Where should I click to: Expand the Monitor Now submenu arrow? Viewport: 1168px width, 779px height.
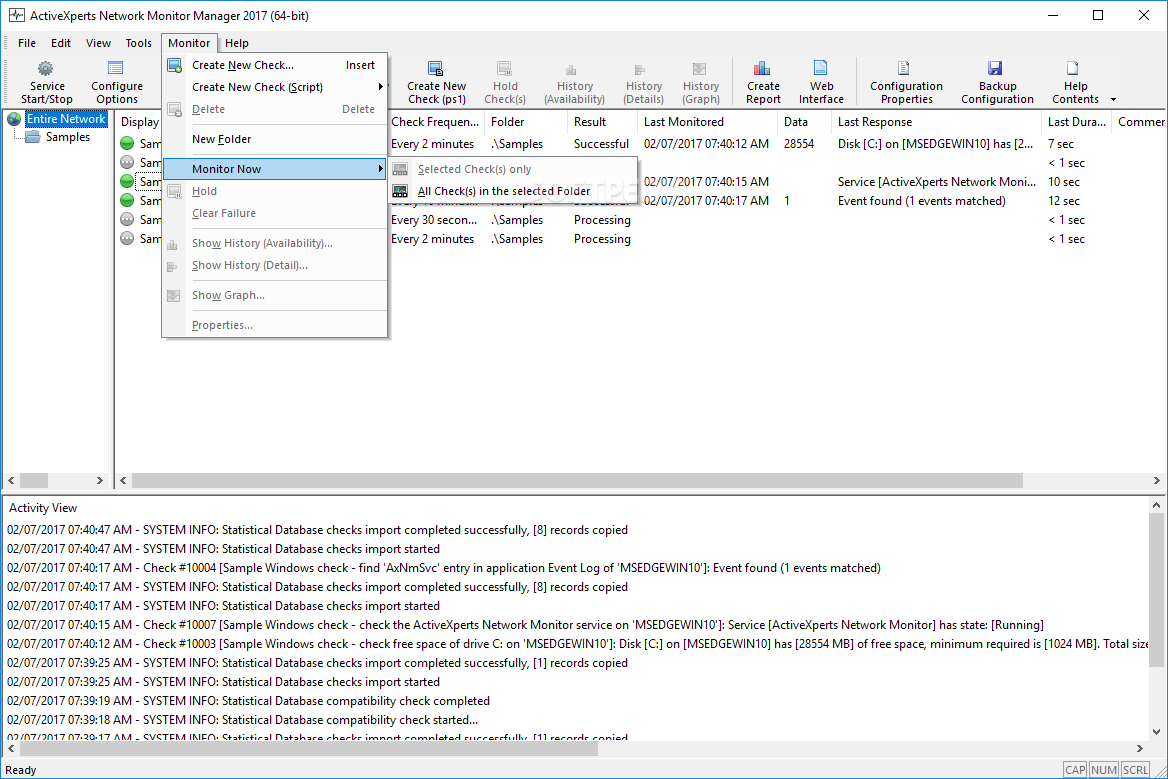(381, 169)
